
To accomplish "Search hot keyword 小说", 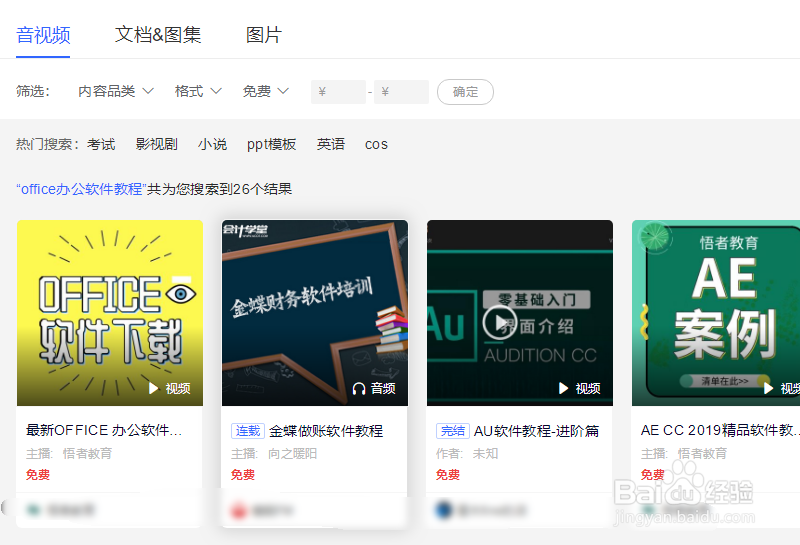I will [x=212, y=144].
